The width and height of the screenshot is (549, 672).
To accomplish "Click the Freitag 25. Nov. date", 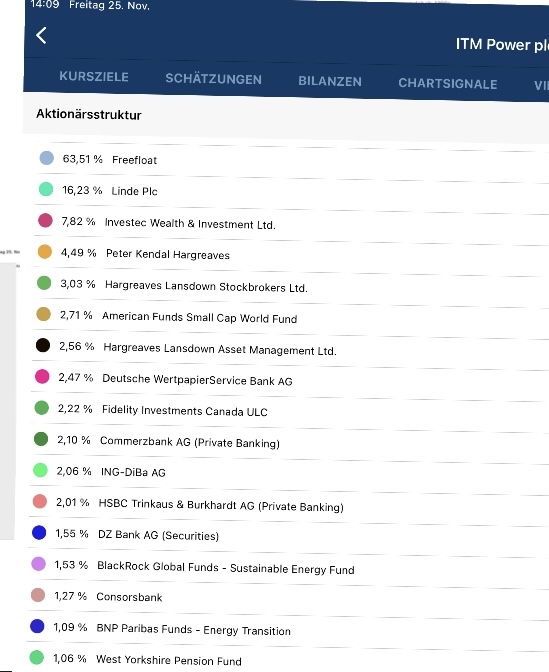I will click(109, 6).
